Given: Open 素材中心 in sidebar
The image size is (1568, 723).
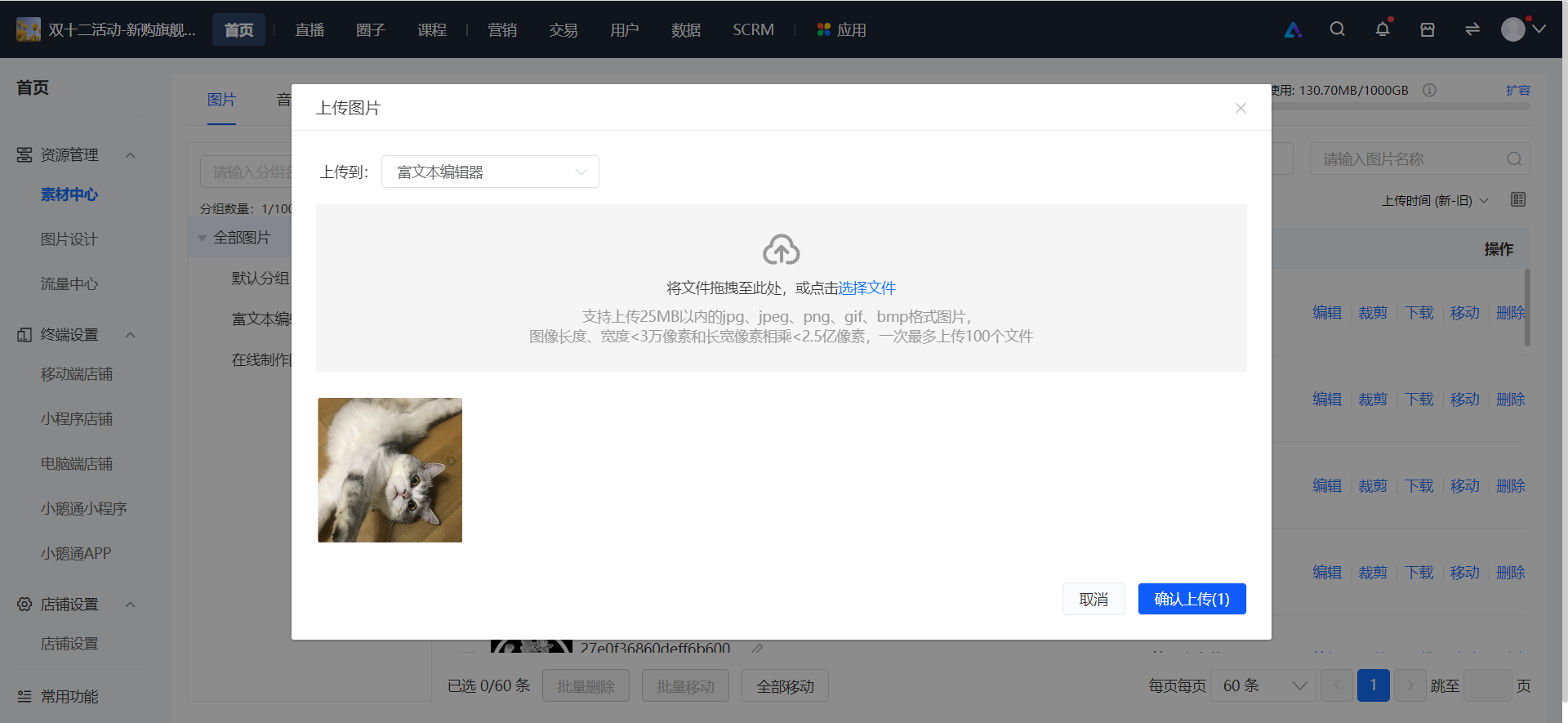Looking at the screenshot, I should (69, 194).
